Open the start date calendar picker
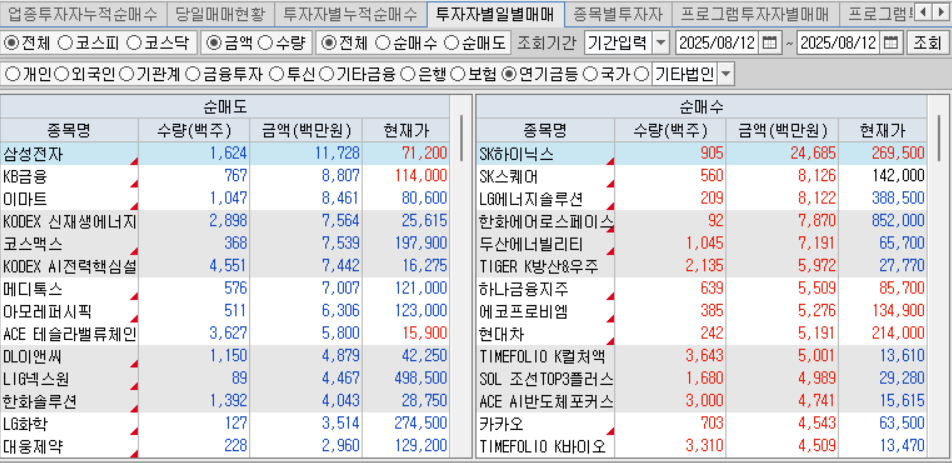 click(x=769, y=43)
